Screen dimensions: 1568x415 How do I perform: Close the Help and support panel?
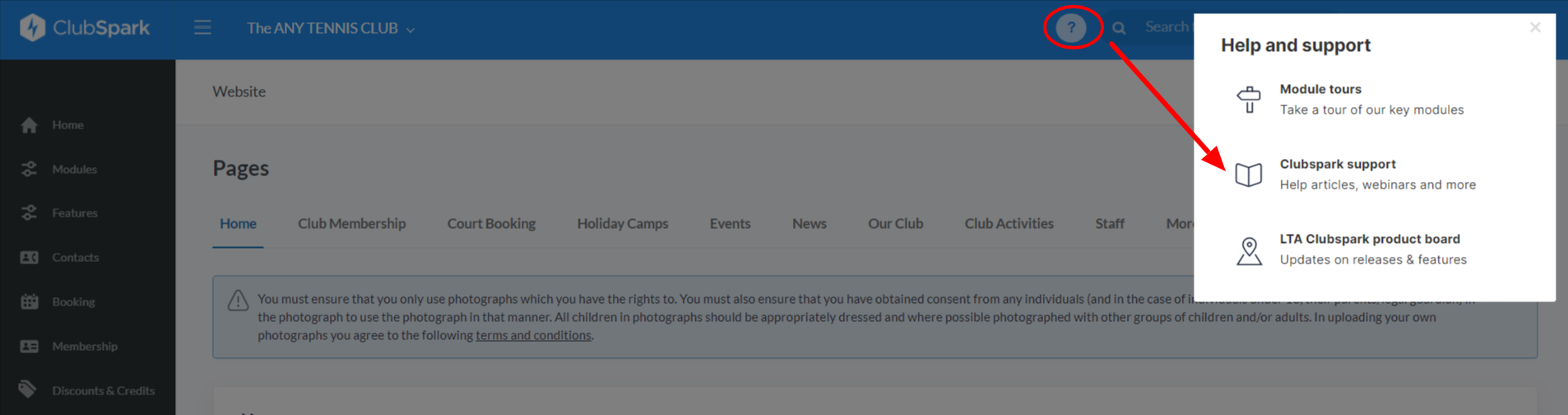pyautogui.click(x=1535, y=27)
